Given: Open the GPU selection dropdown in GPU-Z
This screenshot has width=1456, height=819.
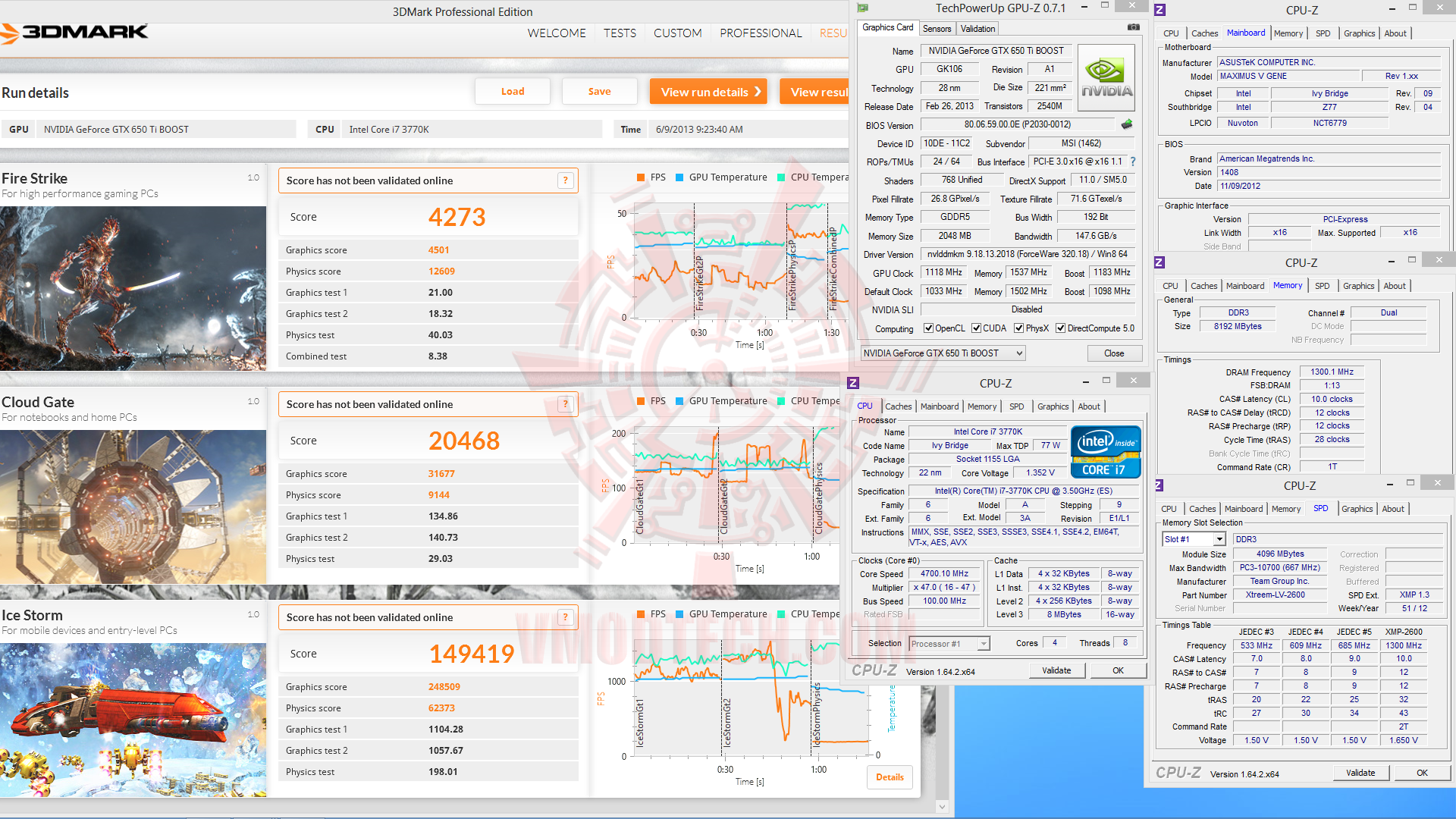Looking at the screenshot, I should click(1019, 353).
